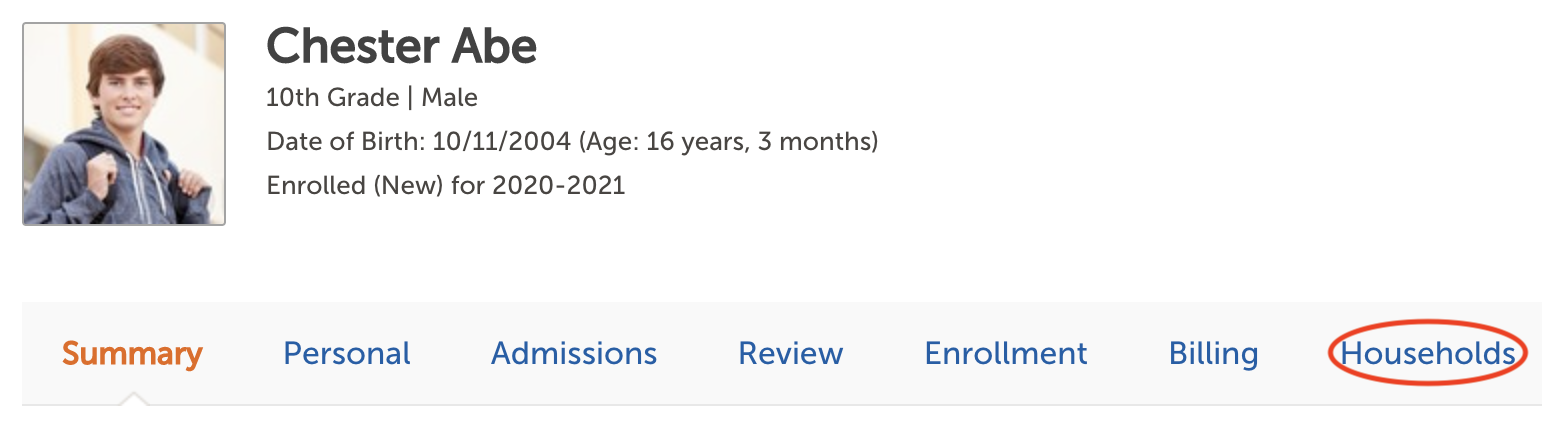Select the active Summary tab

[132, 353]
